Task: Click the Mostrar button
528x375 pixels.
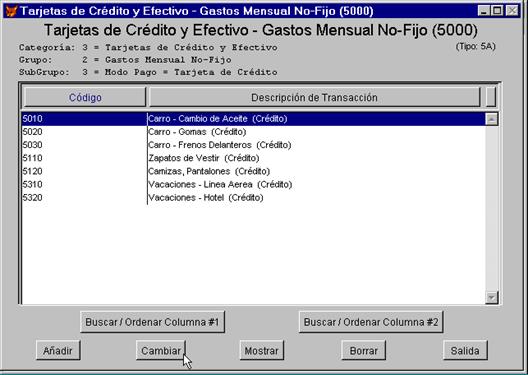Action: pyautogui.click(x=262, y=351)
